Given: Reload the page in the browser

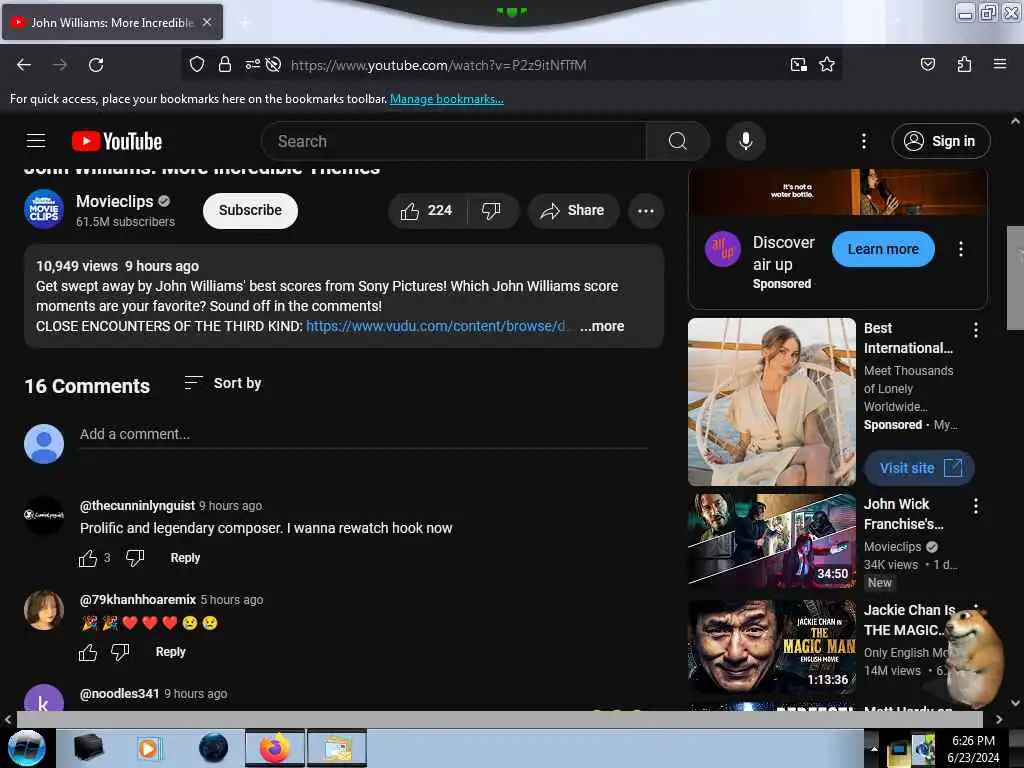Looking at the screenshot, I should 96,65.
